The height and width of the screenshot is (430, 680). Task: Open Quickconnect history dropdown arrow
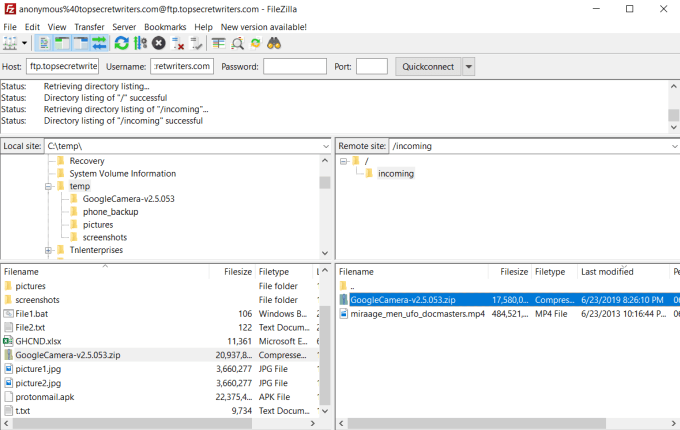tap(468, 67)
